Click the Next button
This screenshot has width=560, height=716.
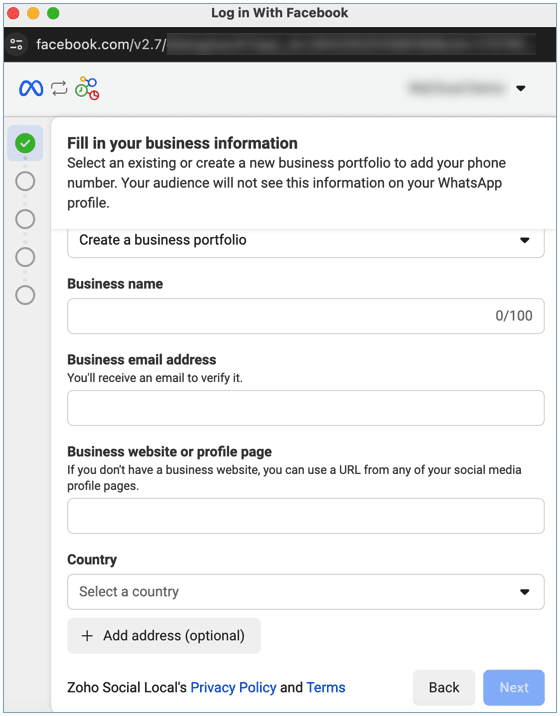coord(514,688)
